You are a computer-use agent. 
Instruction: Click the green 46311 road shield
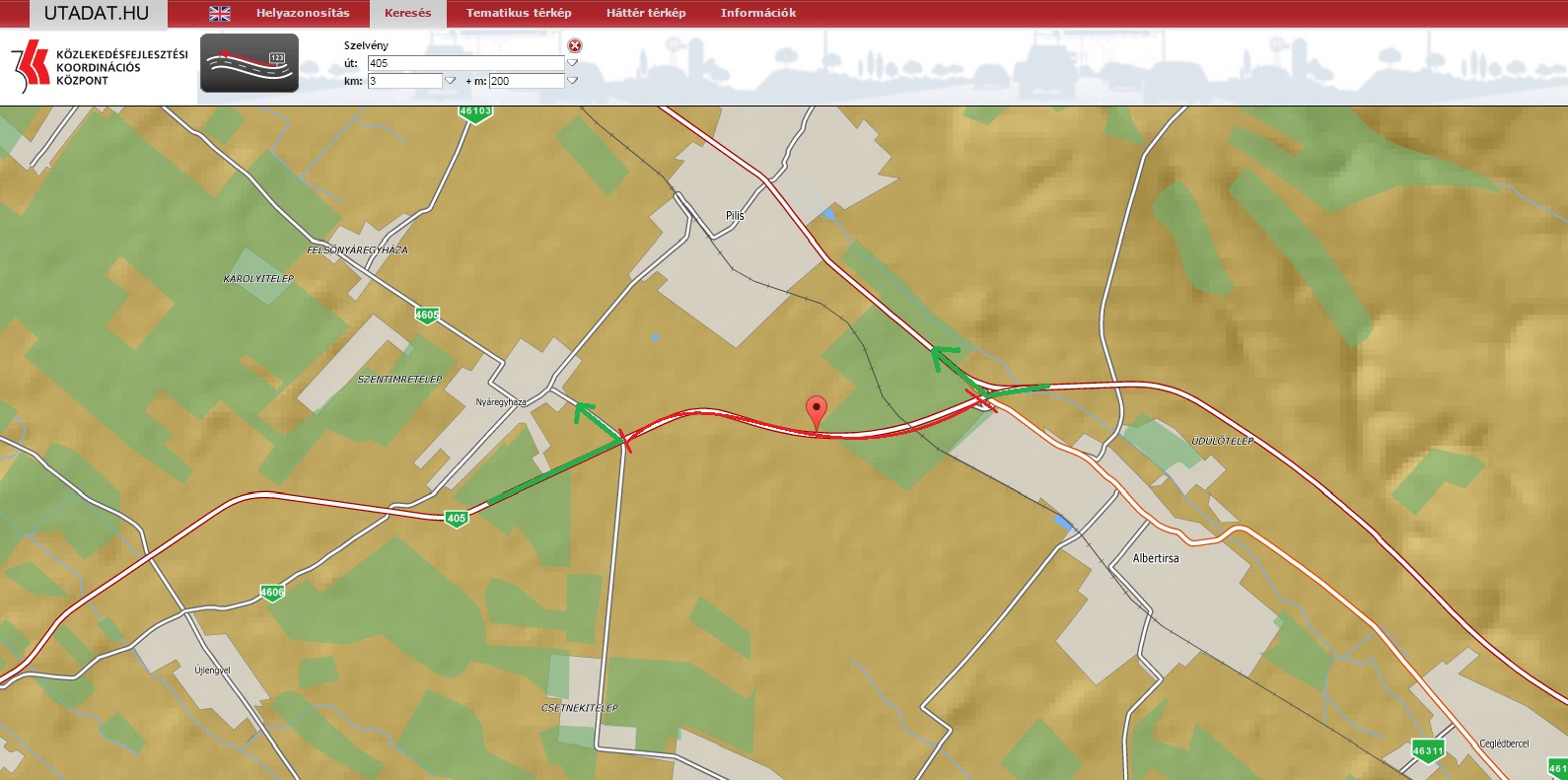(1427, 750)
